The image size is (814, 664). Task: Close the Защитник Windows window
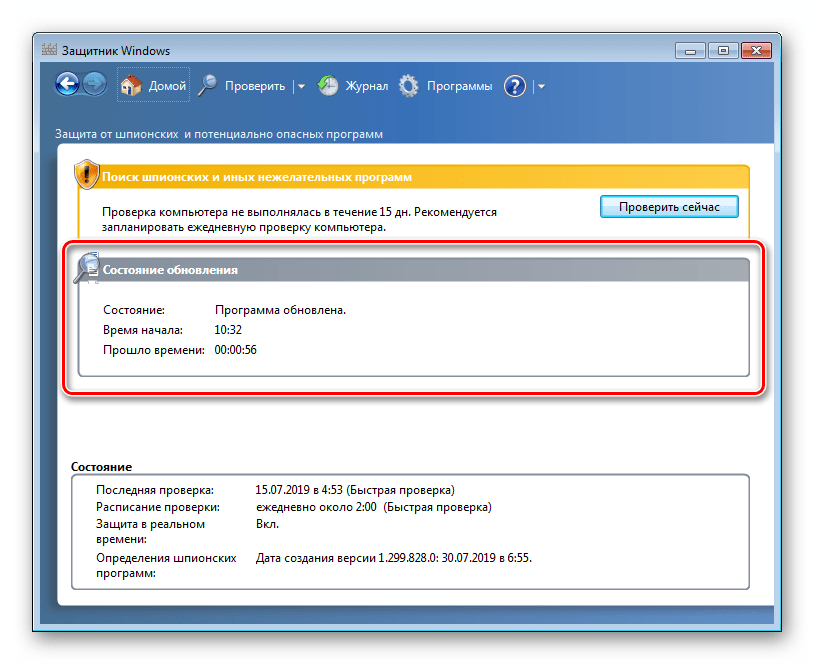(756, 51)
